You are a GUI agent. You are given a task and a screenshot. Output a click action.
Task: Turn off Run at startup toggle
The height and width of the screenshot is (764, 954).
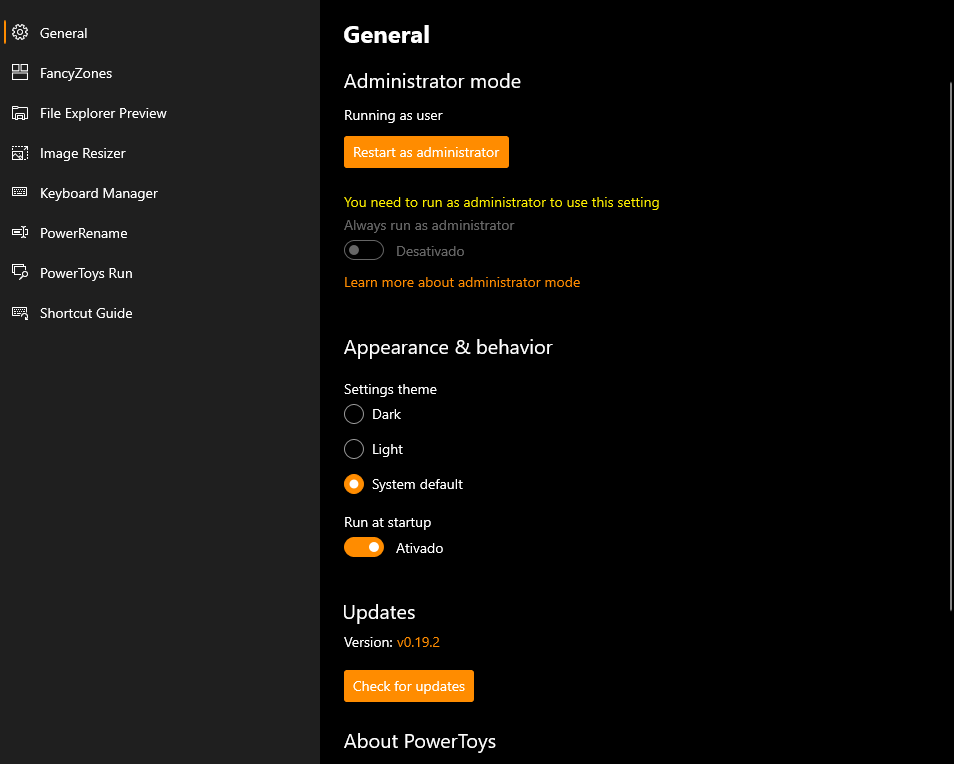click(x=364, y=547)
